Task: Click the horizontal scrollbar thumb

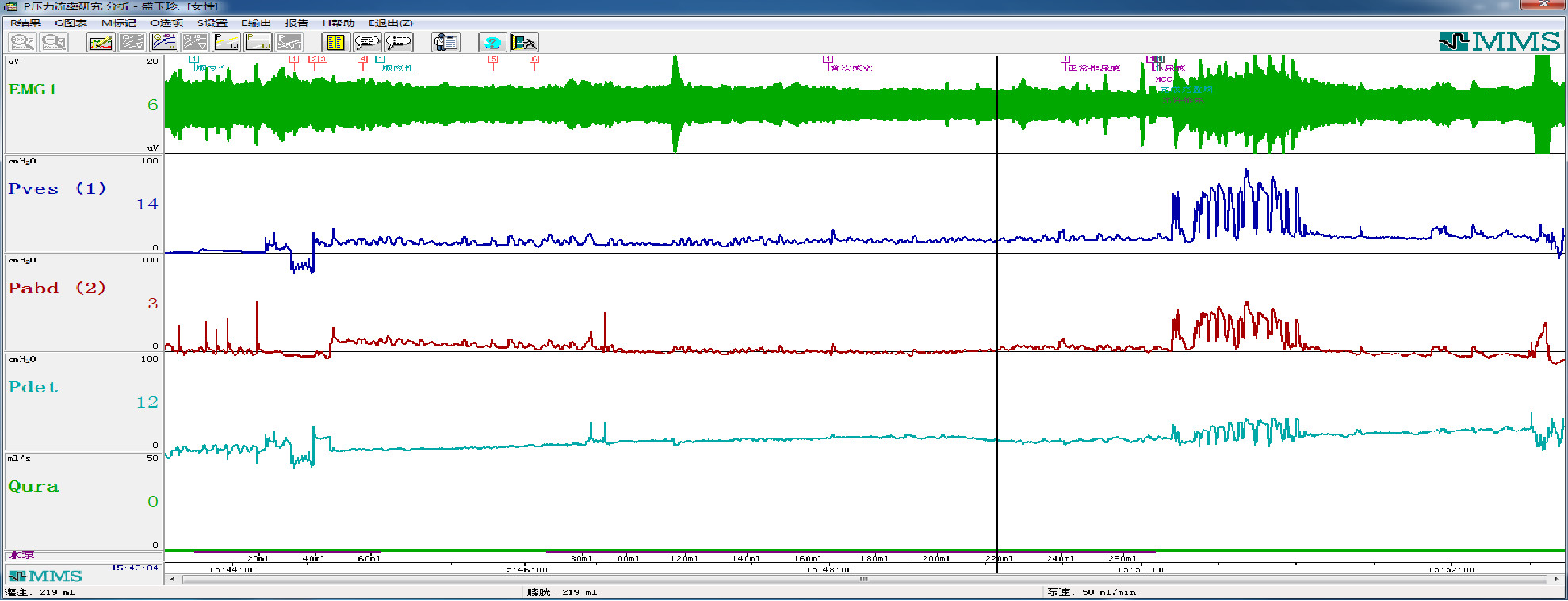Action: tap(864, 580)
